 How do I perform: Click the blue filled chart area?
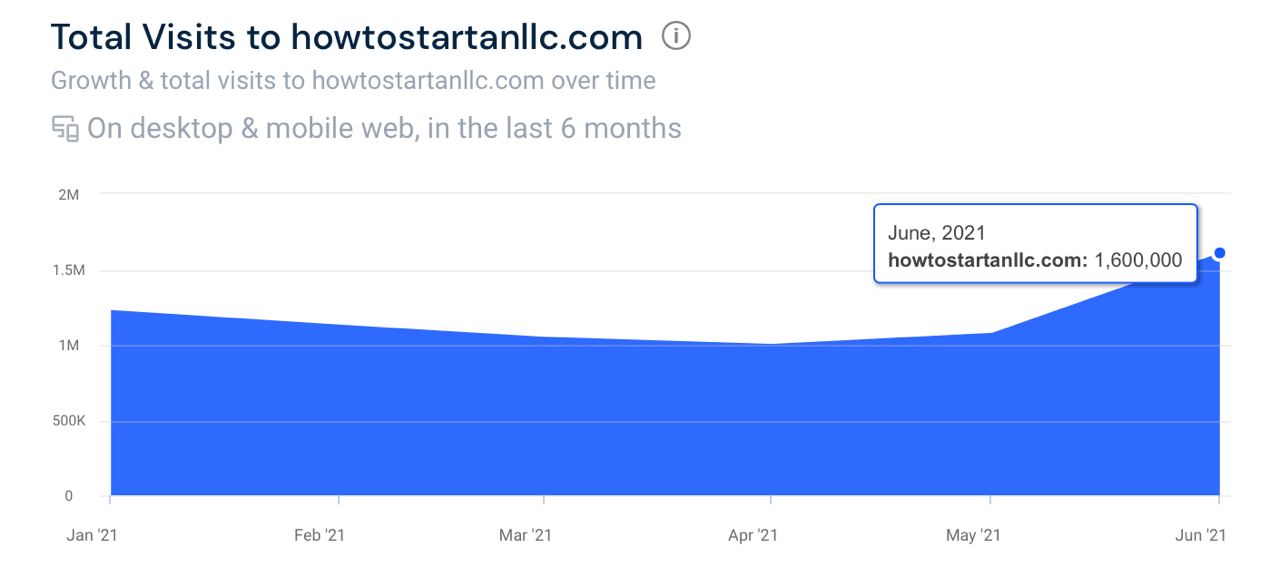click(600, 420)
